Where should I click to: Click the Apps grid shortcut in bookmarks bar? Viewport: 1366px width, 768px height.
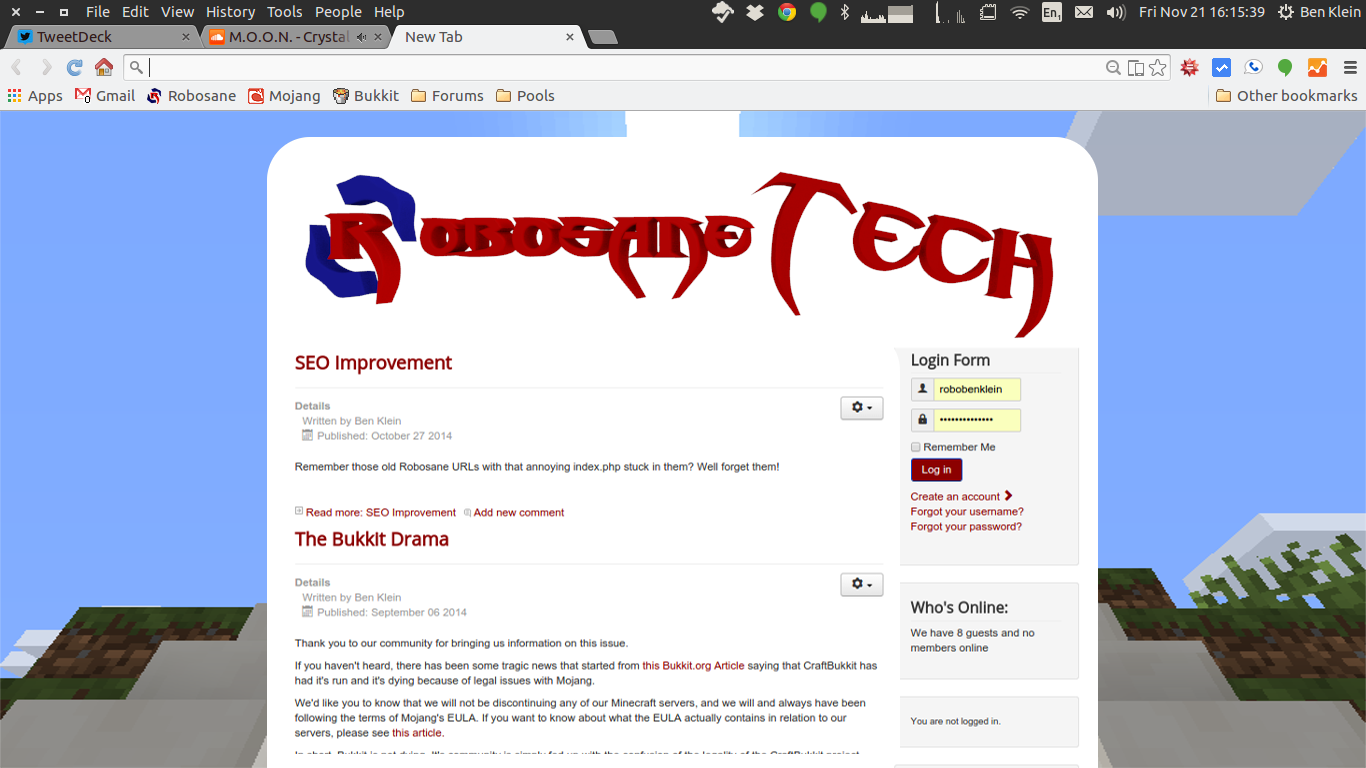coord(35,96)
